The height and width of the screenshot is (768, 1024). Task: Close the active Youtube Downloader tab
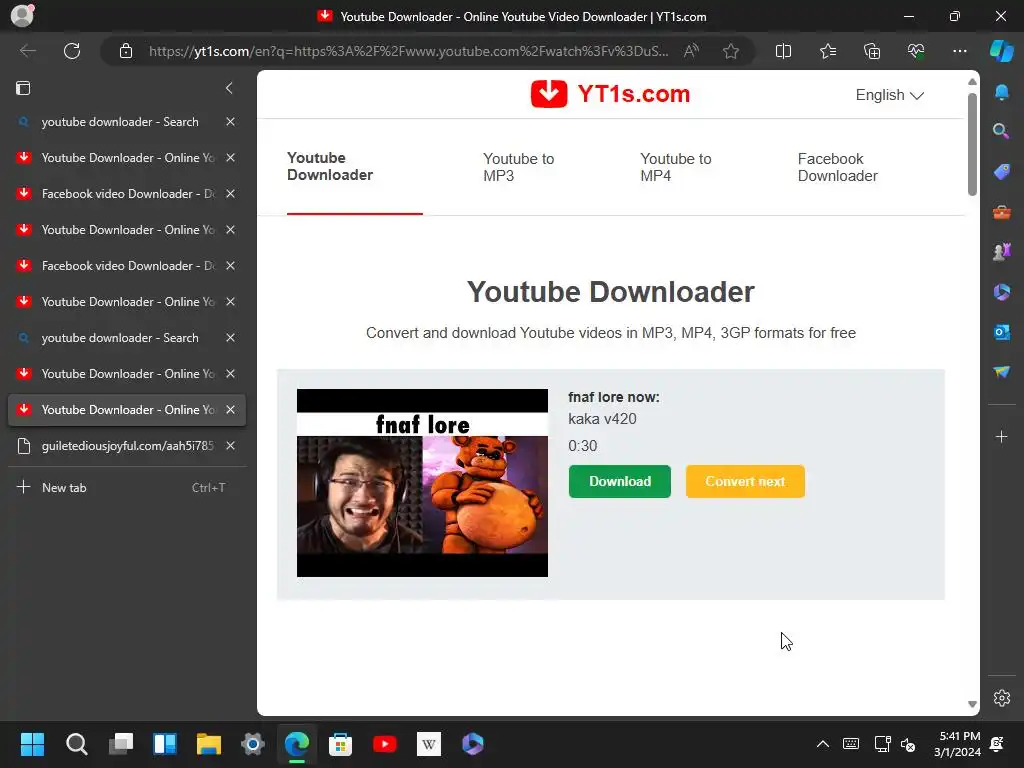point(231,409)
